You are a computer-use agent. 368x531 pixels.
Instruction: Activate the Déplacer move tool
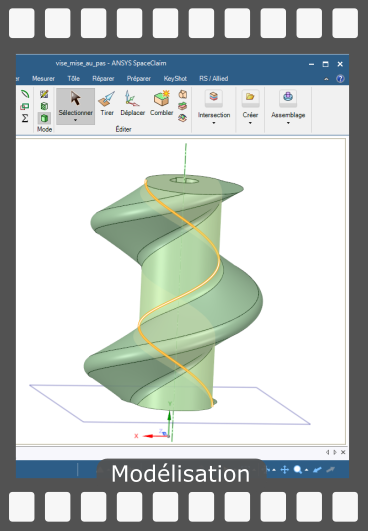(x=132, y=104)
